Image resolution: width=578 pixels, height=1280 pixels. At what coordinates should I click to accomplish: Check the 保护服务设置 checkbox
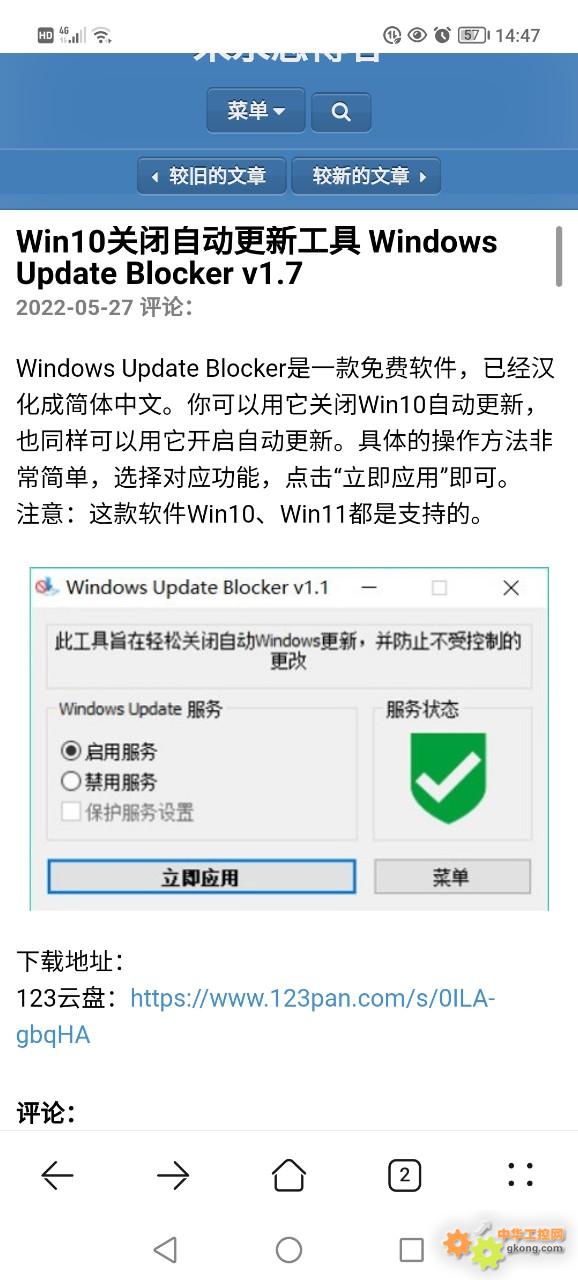pos(71,811)
